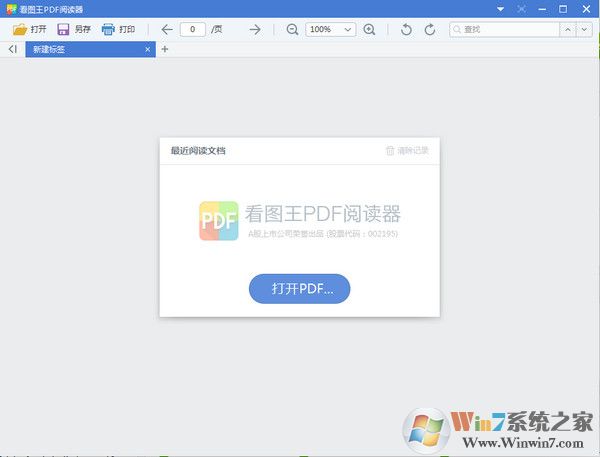Viewport: 600px width, 457px height.
Task: Click the page number input field
Action: (193, 30)
